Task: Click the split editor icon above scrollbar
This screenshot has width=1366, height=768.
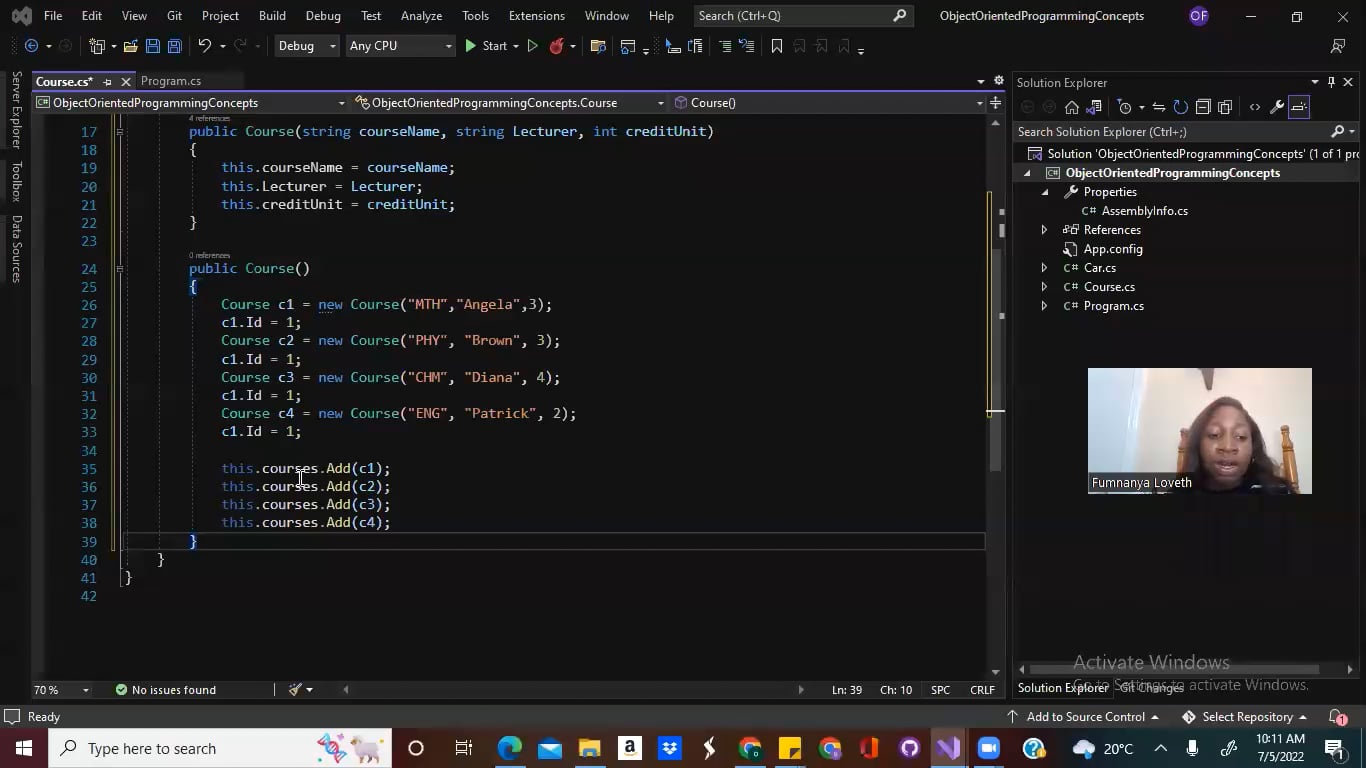Action: pyautogui.click(x=995, y=103)
